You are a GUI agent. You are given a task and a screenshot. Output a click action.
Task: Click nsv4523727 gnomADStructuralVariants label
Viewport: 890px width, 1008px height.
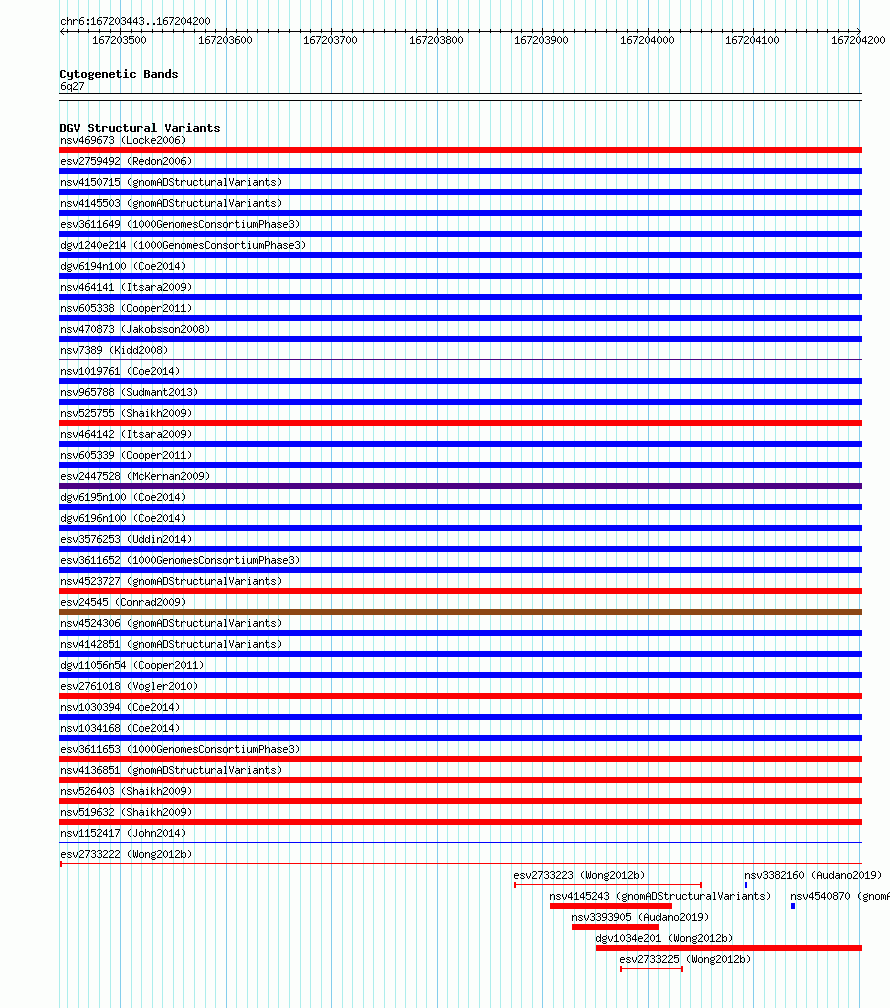pos(171,581)
